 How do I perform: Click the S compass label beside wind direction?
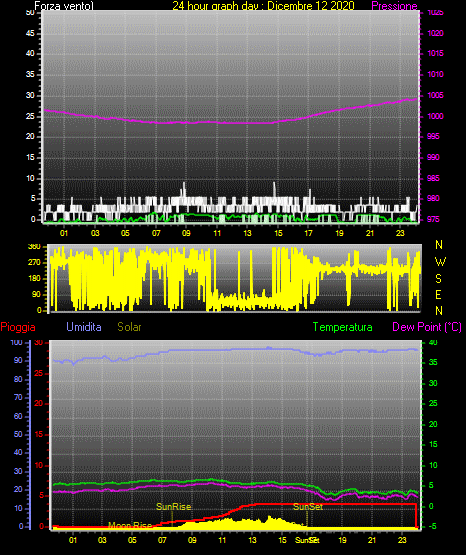438,279
